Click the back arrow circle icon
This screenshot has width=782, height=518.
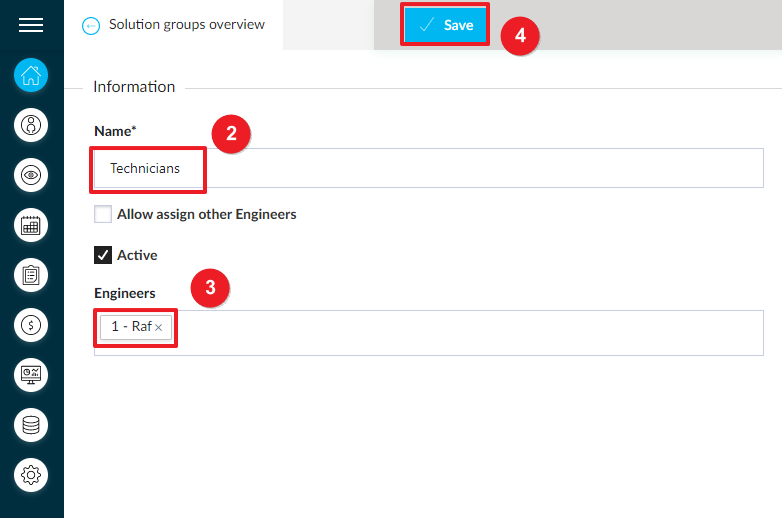pos(91,26)
